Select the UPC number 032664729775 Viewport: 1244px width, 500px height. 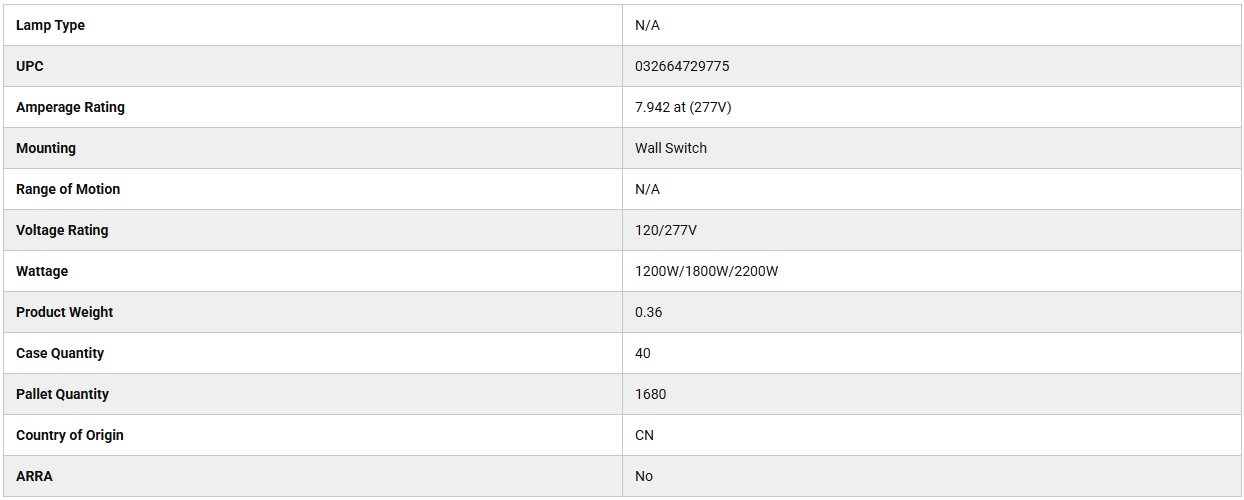click(682, 66)
